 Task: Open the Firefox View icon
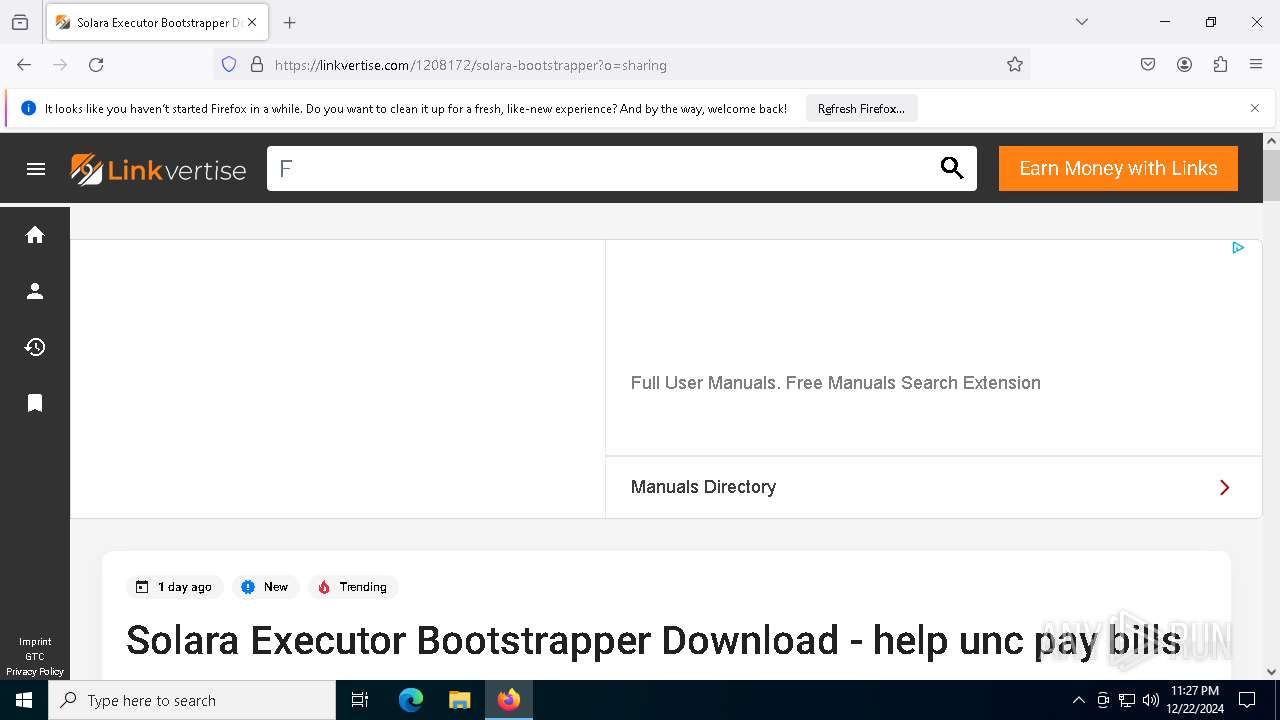(20, 22)
